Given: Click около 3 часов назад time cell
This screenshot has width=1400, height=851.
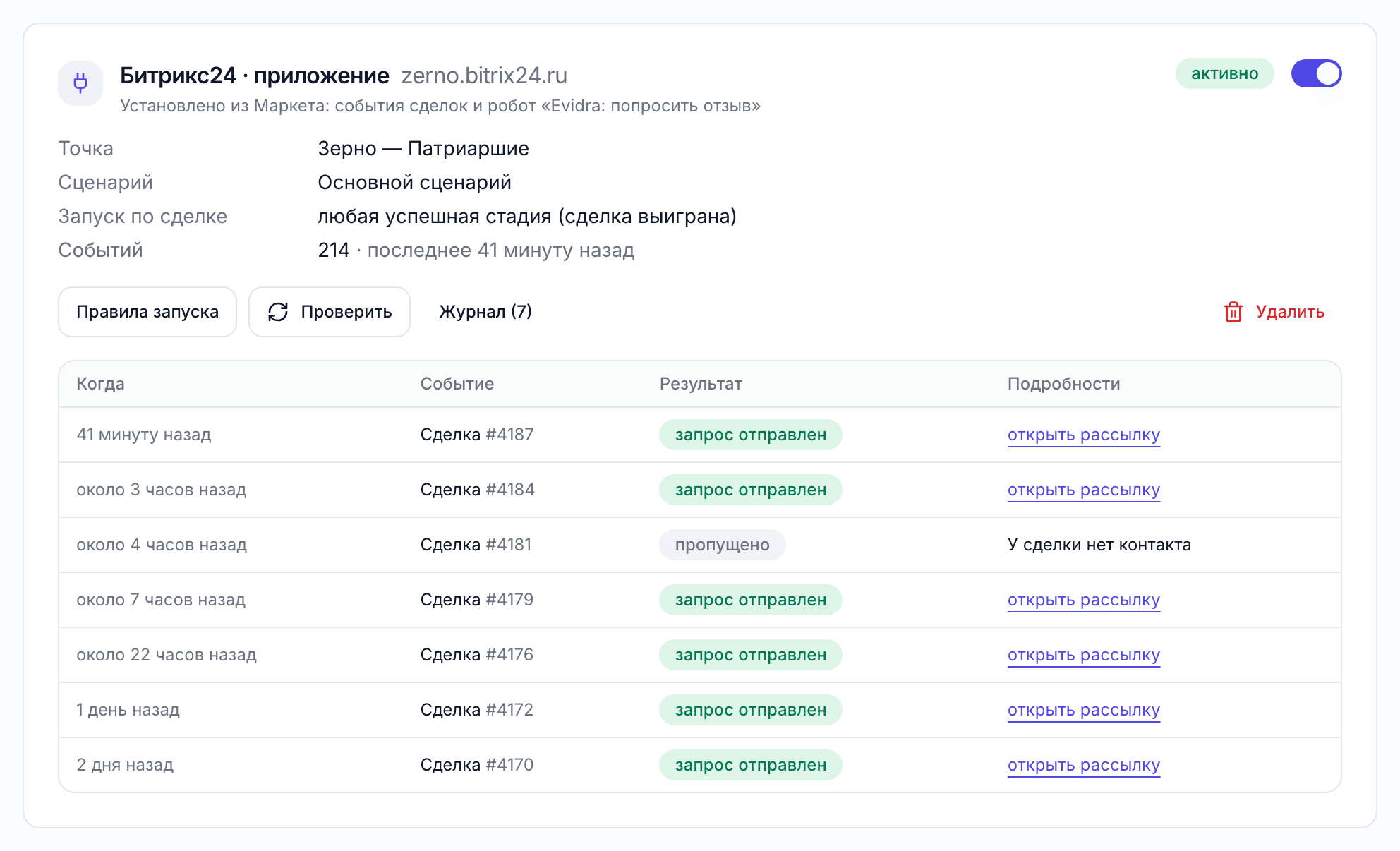Looking at the screenshot, I should [x=161, y=490].
